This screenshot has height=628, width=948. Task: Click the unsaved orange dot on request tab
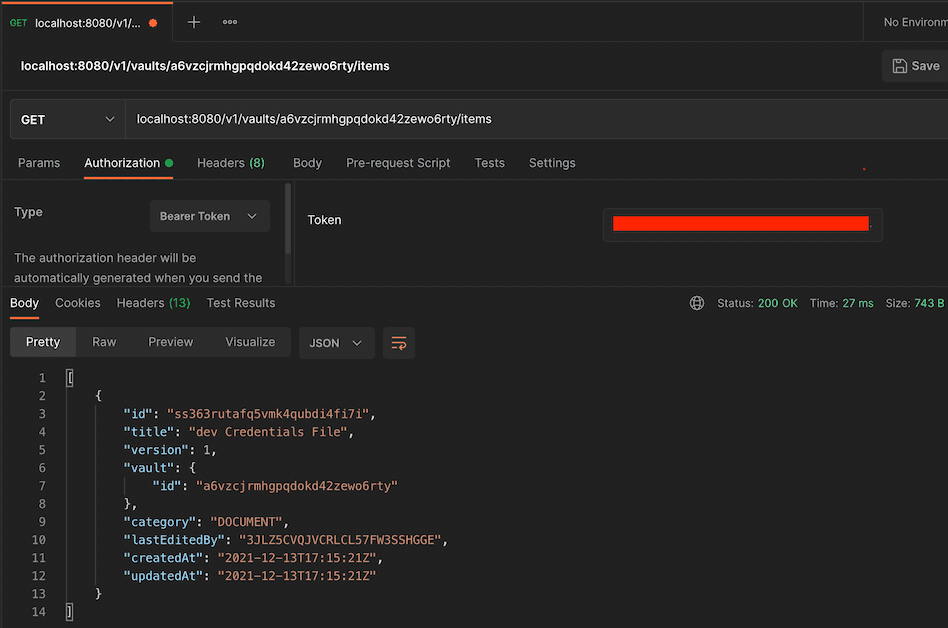point(153,23)
